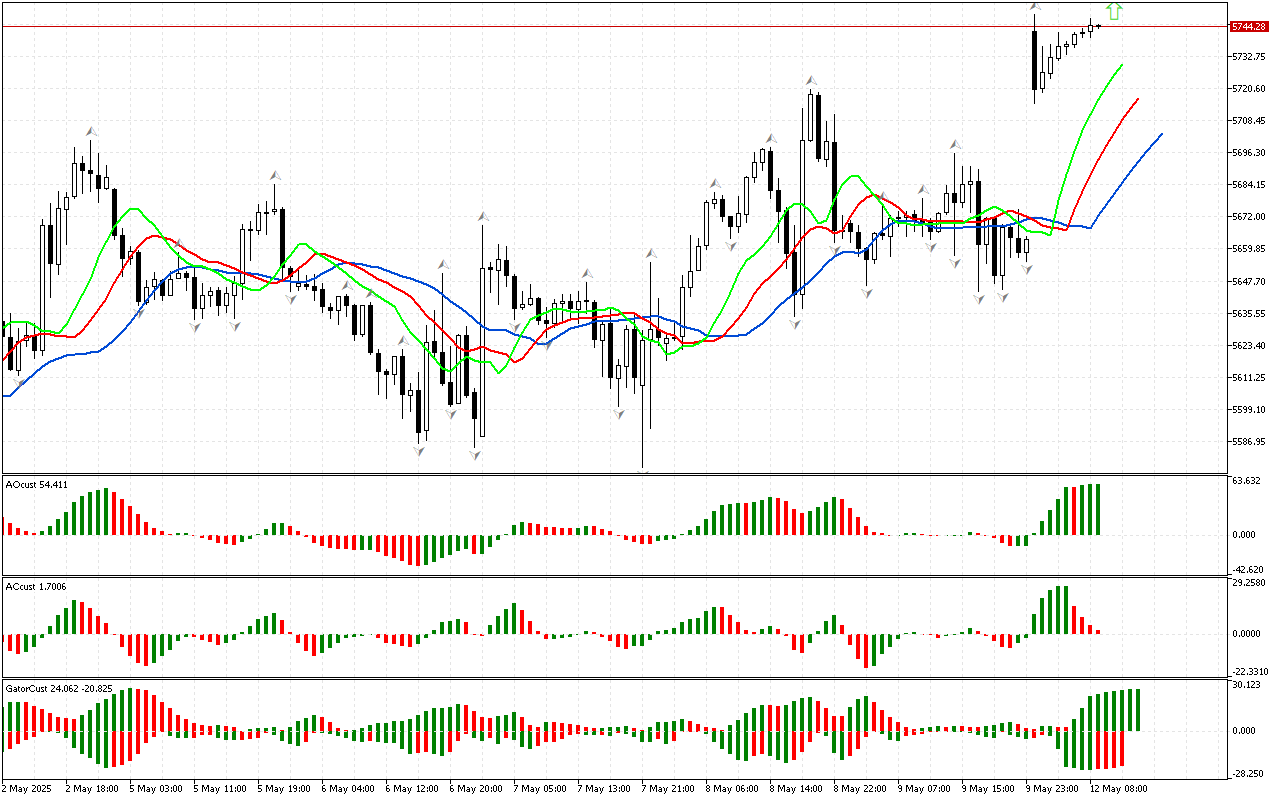
Task: Click the 7 May 05:00 time axis label
Action: (539, 788)
